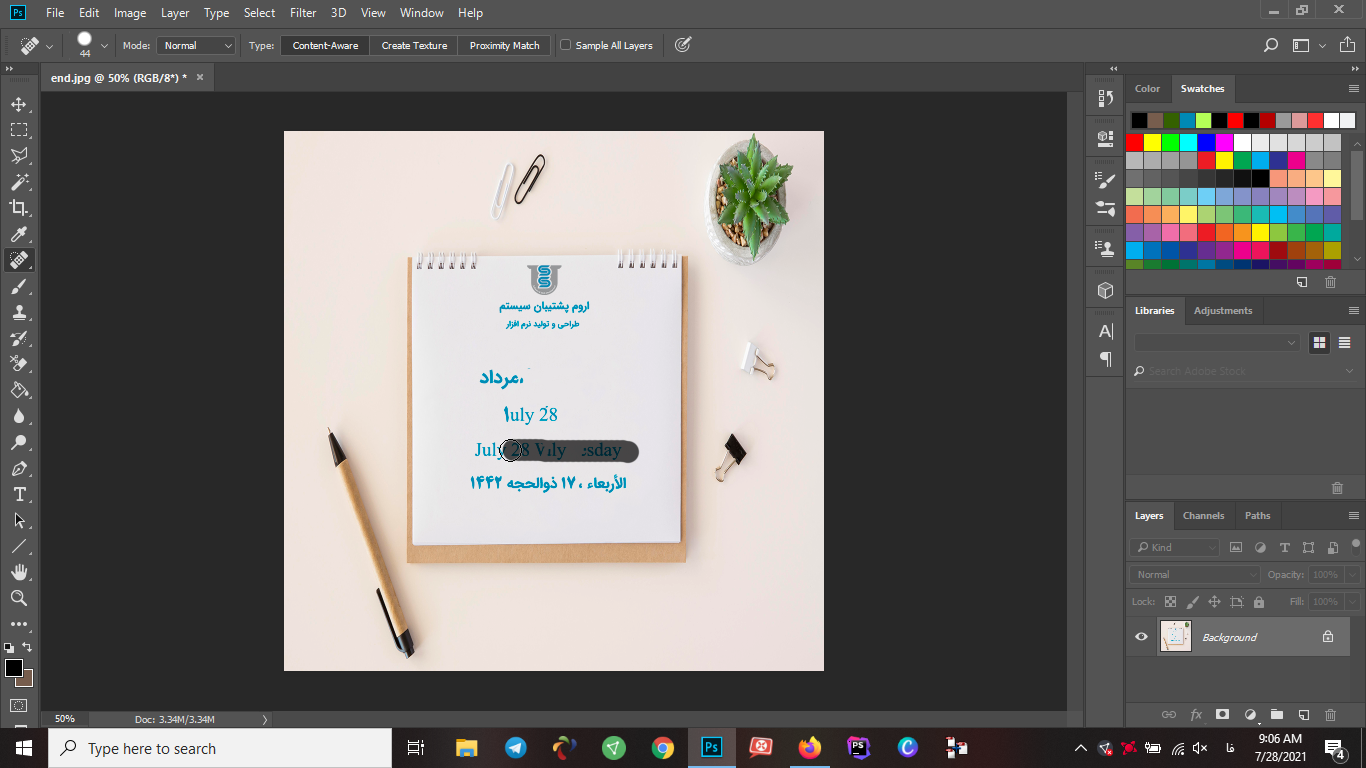Switch to the Channels tab
1366x768 pixels.
tap(1203, 516)
